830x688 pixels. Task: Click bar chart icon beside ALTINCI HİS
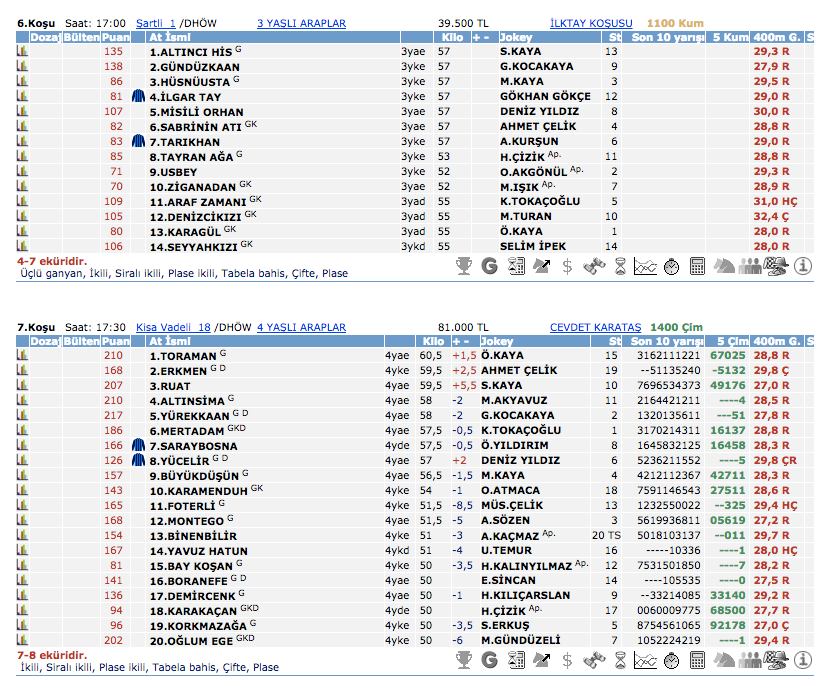point(22,51)
